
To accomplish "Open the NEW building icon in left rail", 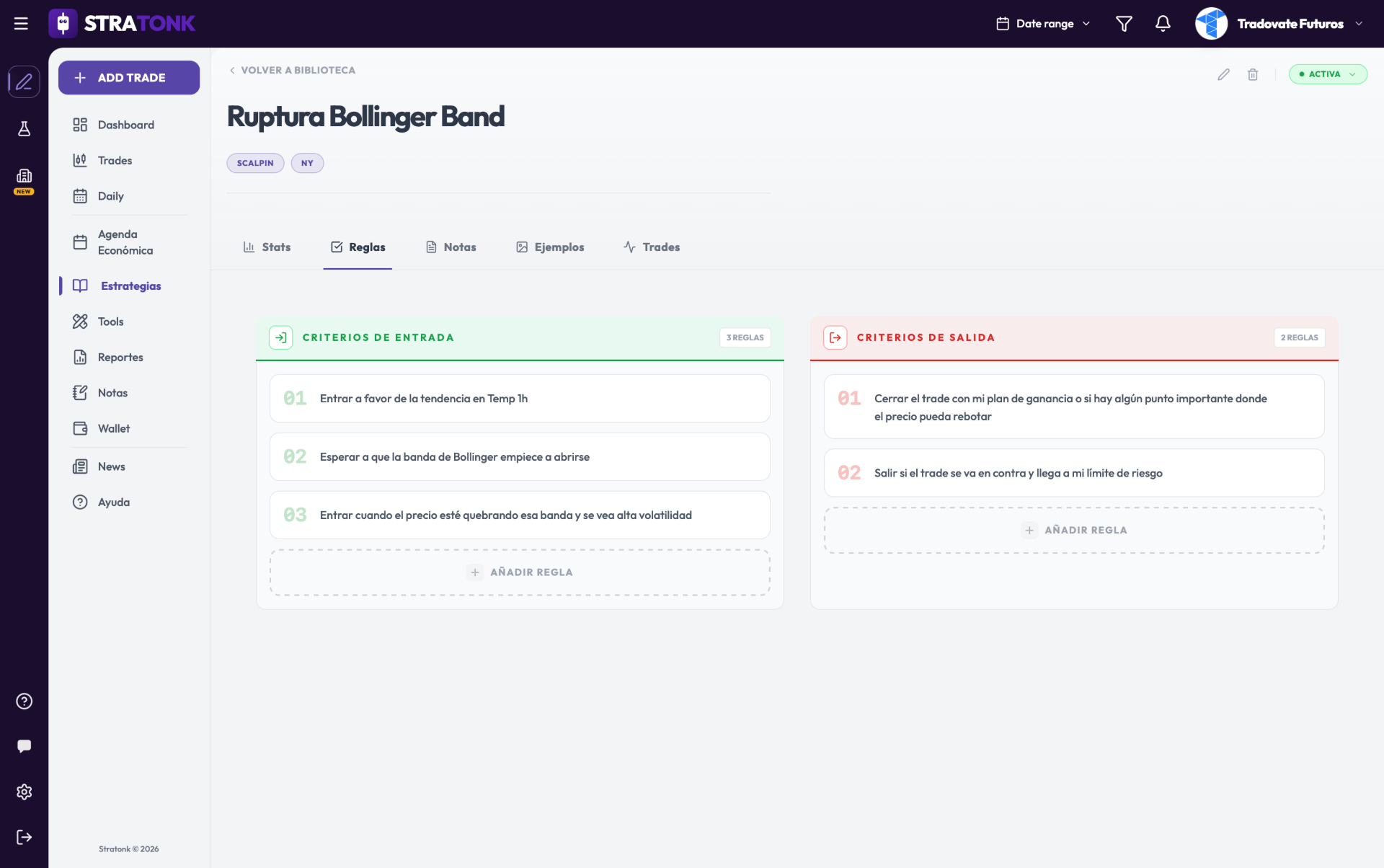I will pos(24,180).
